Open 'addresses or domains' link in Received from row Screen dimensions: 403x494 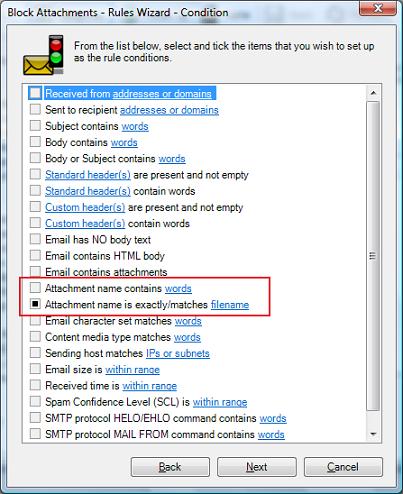[x=162, y=94]
